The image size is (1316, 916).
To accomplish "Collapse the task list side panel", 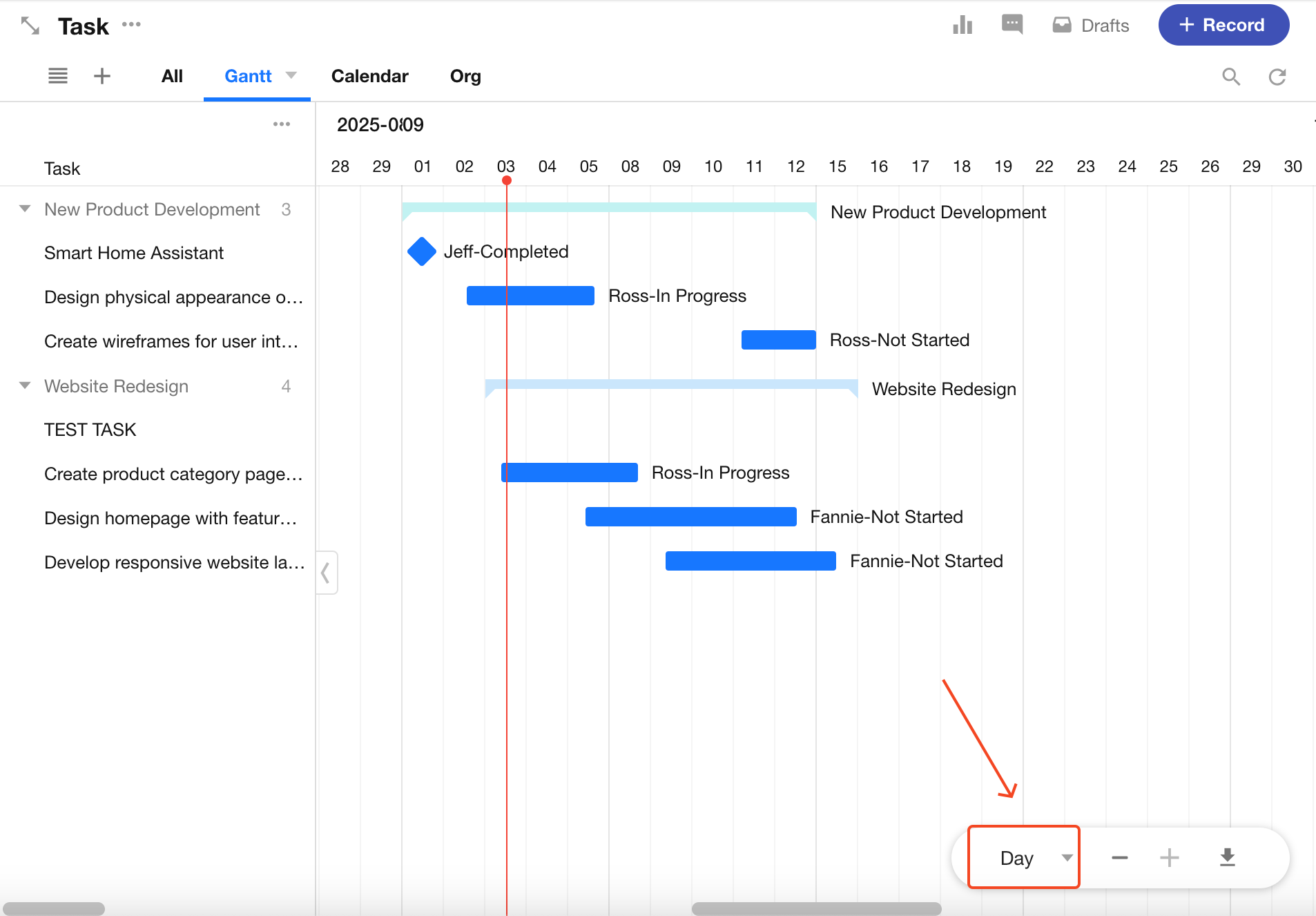I will click(x=326, y=573).
